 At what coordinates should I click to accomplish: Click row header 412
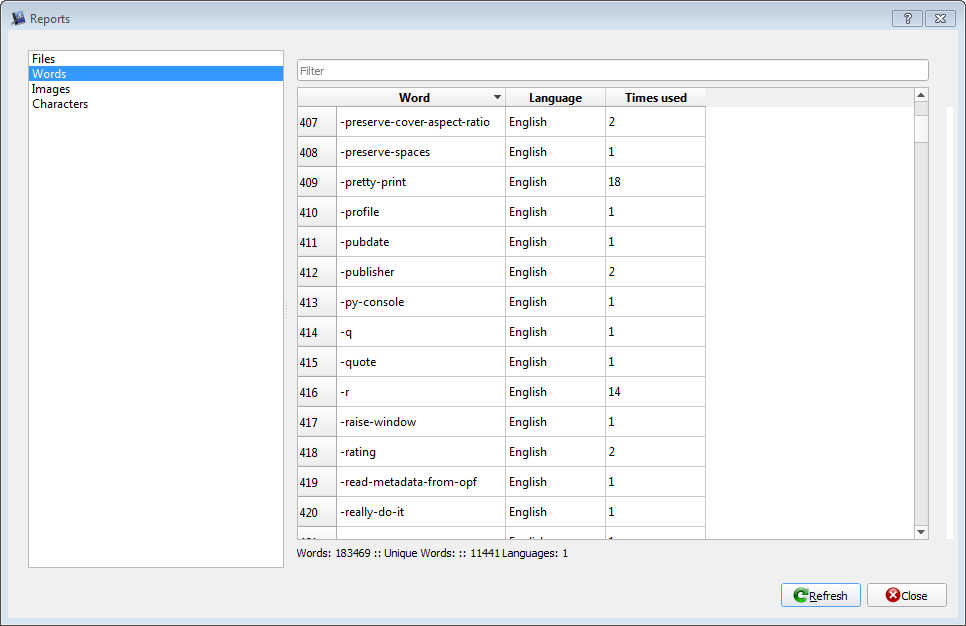[317, 272]
